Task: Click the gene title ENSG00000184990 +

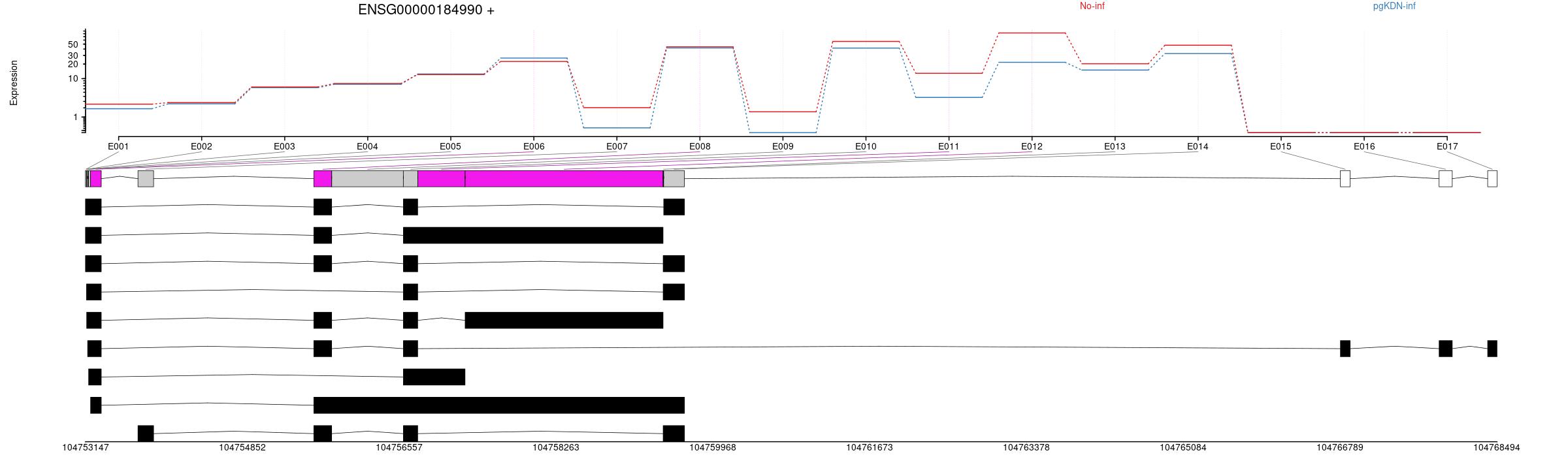Action: pos(426,10)
